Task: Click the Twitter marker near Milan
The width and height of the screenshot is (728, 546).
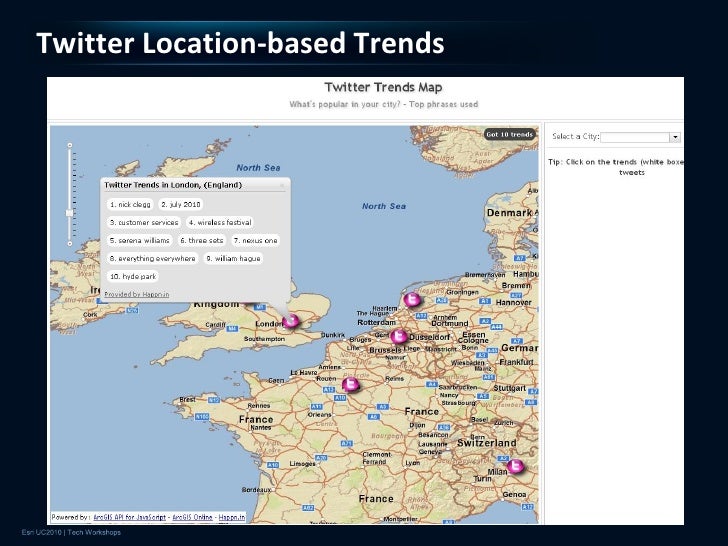Action: [x=515, y=466]
